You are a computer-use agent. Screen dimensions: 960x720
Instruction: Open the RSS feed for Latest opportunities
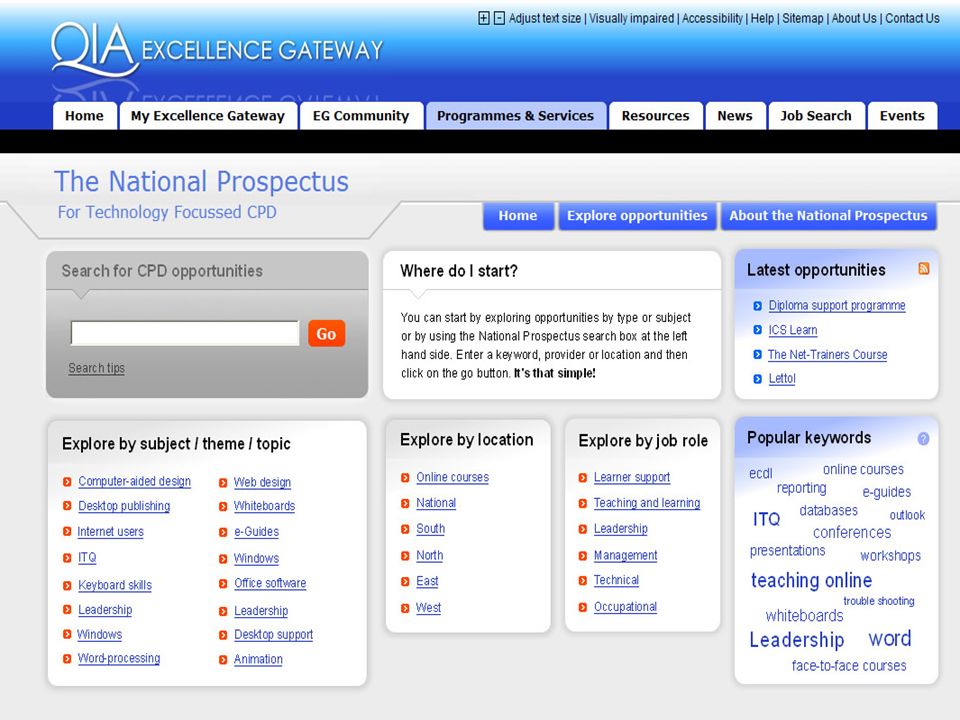click(924, 268)
